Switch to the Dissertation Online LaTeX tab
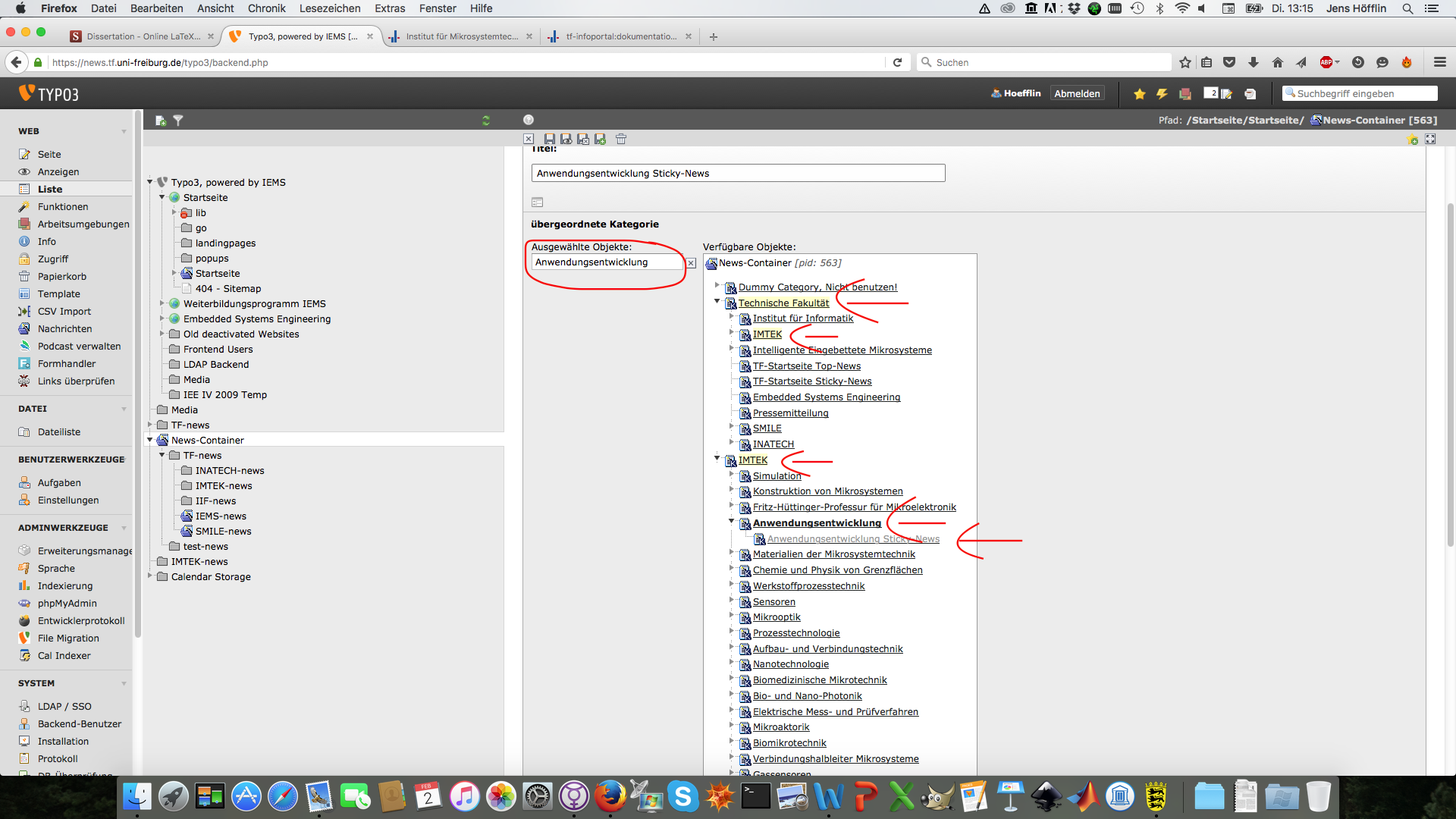The height and width of the screenshot is (819, 1456). (x=142, y=36)
